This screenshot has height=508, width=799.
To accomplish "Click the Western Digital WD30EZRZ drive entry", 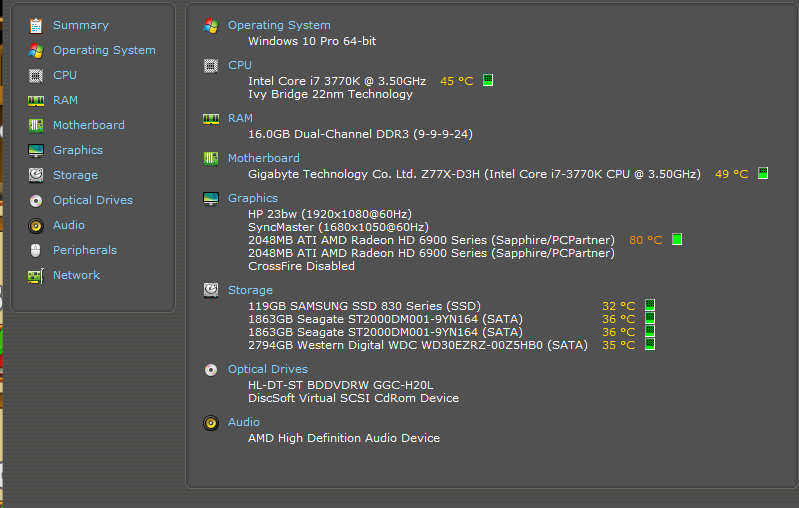I will coord(418,345).
